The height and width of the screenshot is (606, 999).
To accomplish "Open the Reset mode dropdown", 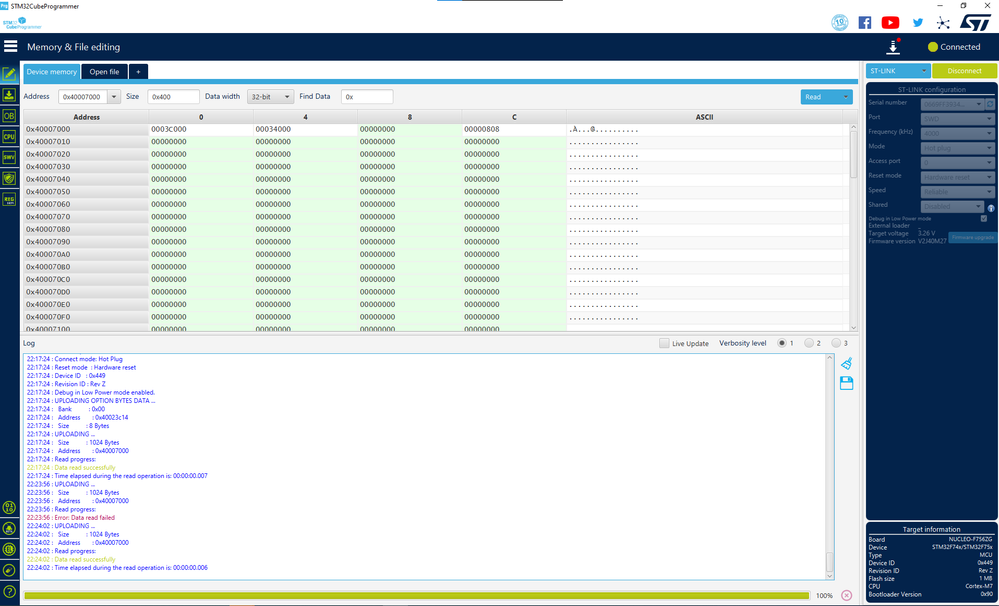I will (957, 177).
